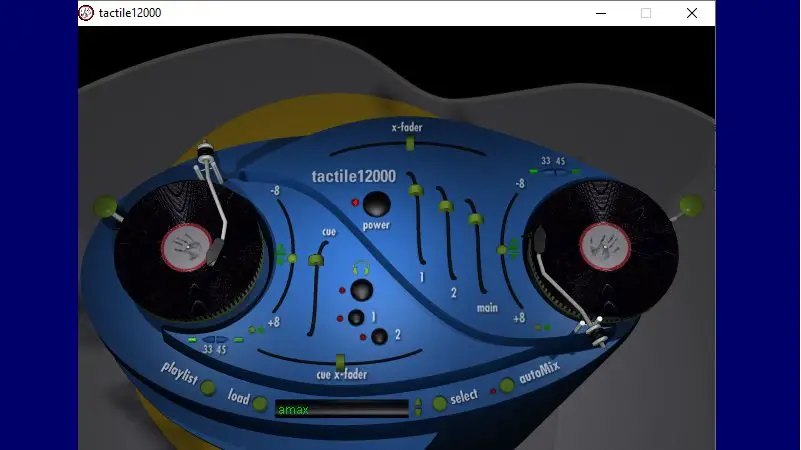Click the load button
The height and width of the screenshot is (450, 801).
coord(260,404)
